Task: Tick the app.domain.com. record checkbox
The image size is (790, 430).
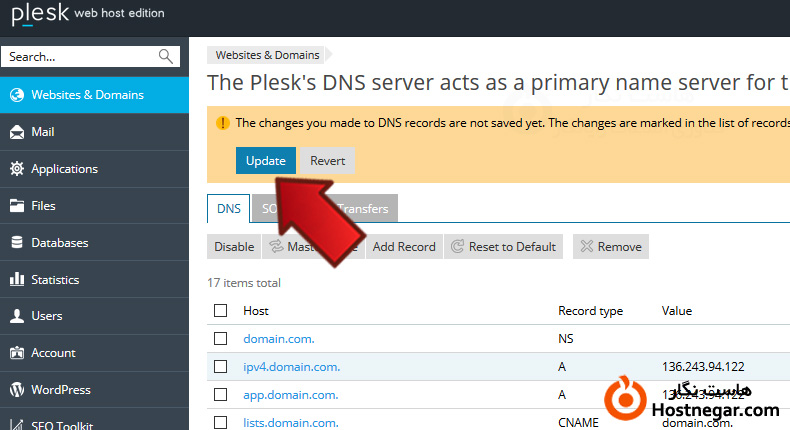Action: (221, 395)
